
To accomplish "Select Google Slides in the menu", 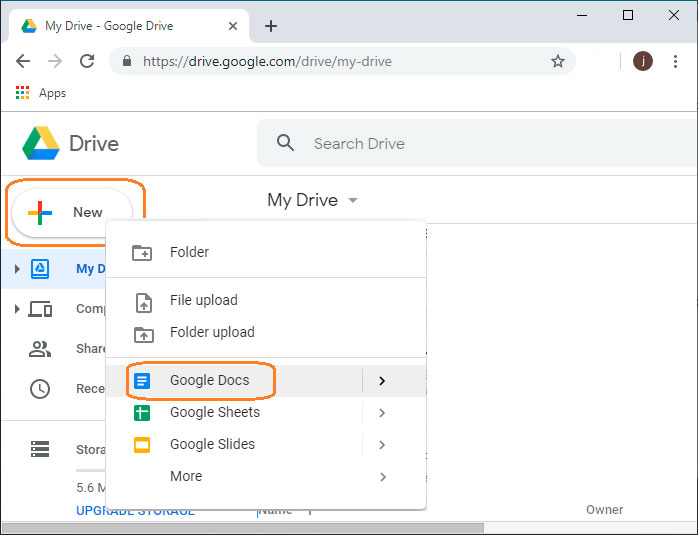I will tap(266, 445).
